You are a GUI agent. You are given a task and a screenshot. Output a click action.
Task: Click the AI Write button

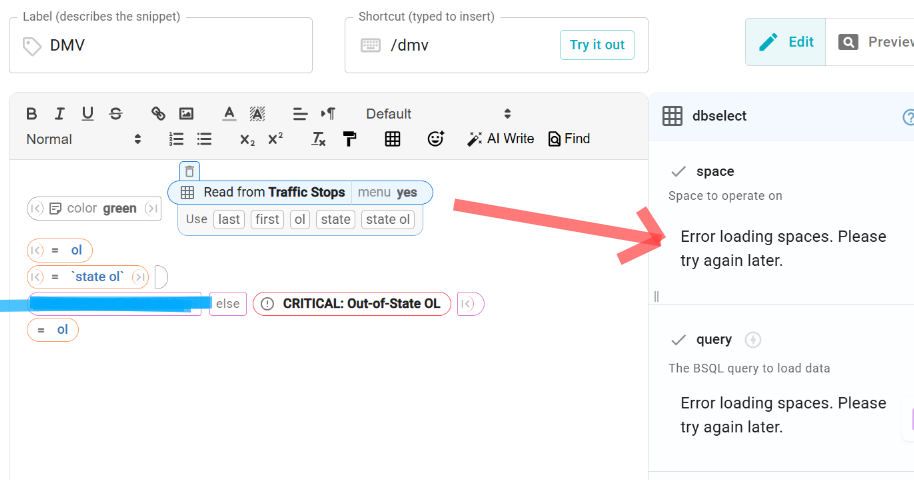point(501,139)
